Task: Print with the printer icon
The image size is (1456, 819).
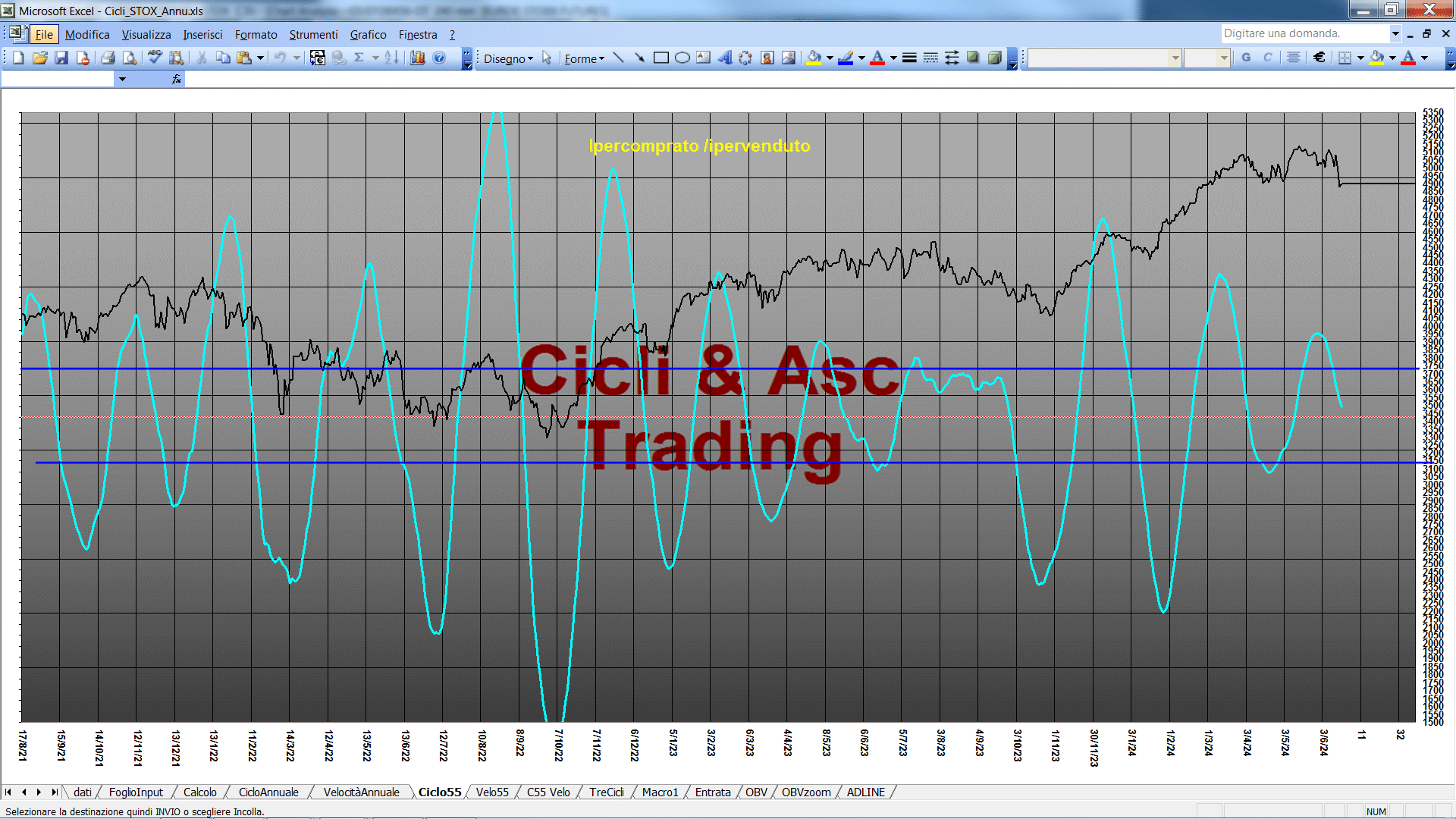Action: (x=108, y=58)
